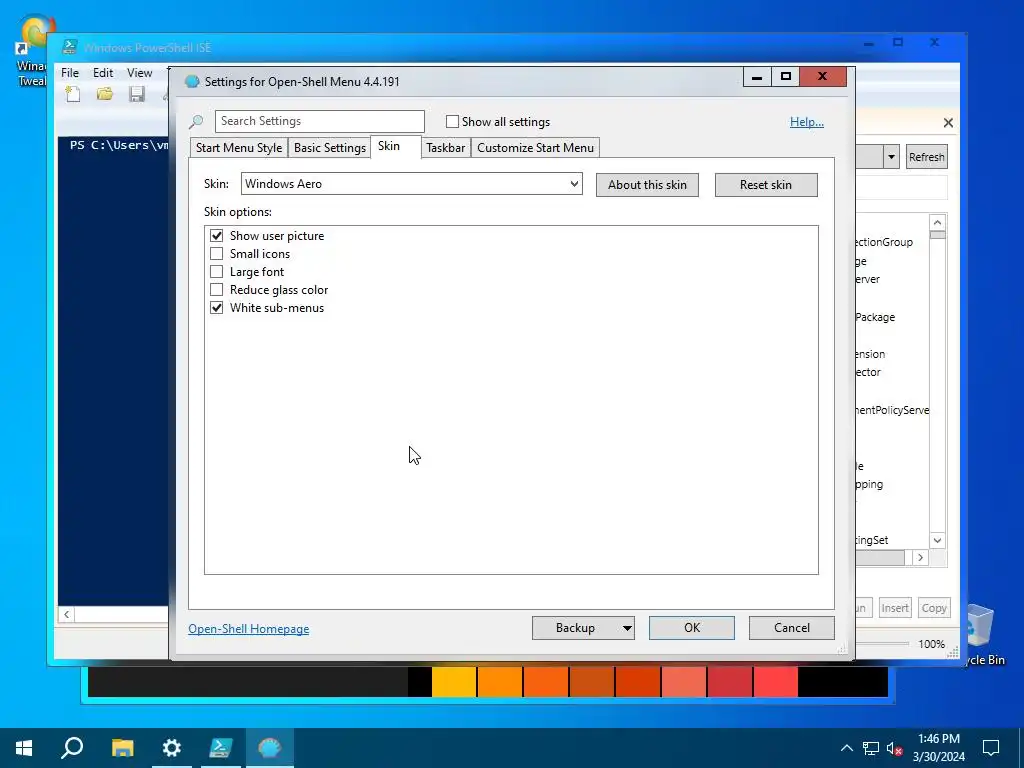The image size is (1024, 768).
Task: Open the Help... link
Action: pyautogui.click(x=807, y=121)
